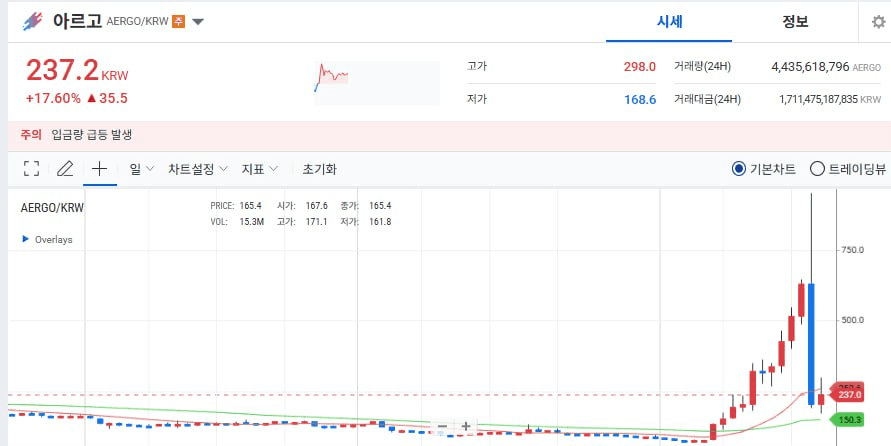The image size is (891, 446).
Task: Click the mini price sparkline chart
Action: (x=377, y=83)
